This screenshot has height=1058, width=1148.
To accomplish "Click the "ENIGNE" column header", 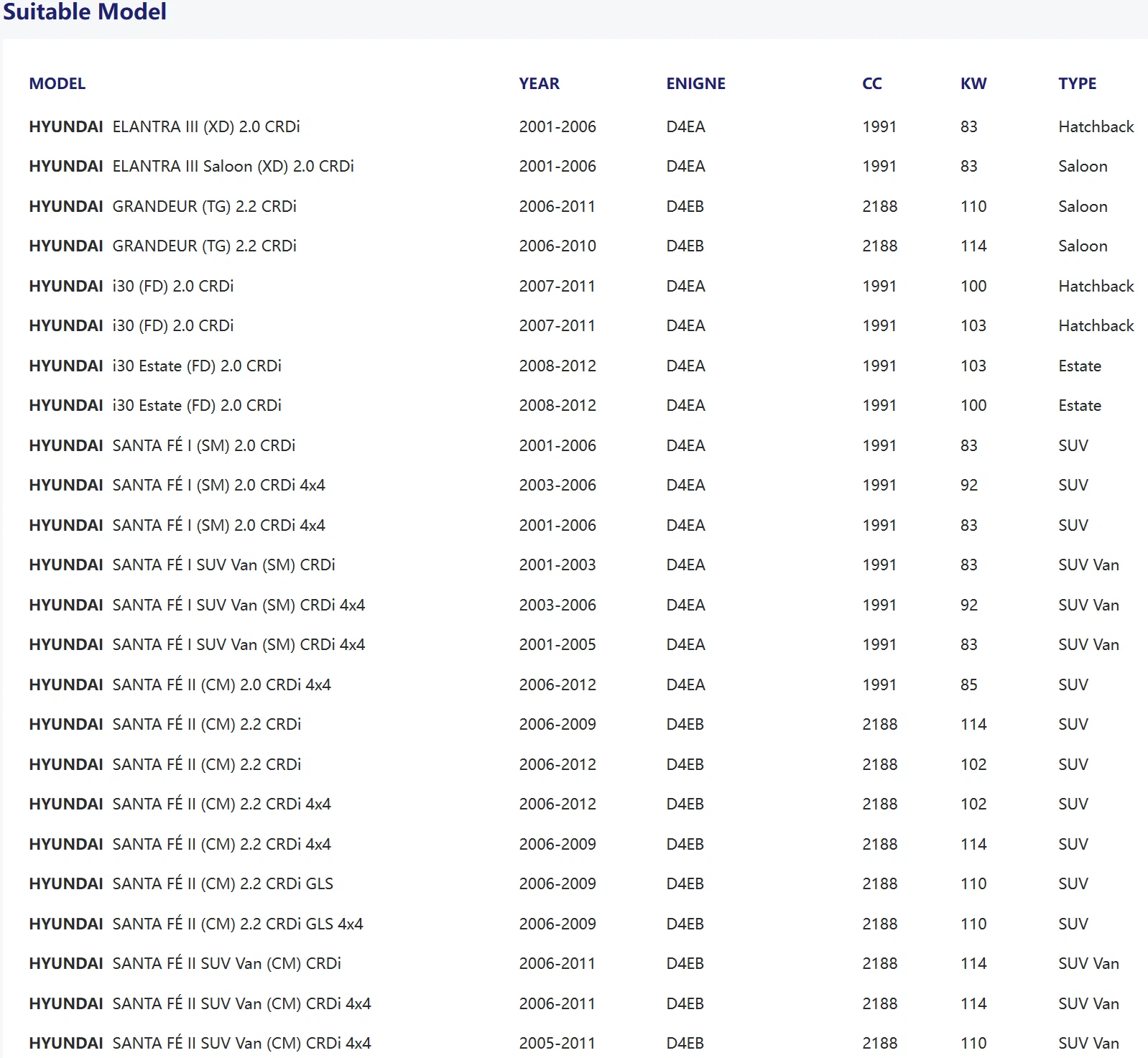I will tap(696, 83).
